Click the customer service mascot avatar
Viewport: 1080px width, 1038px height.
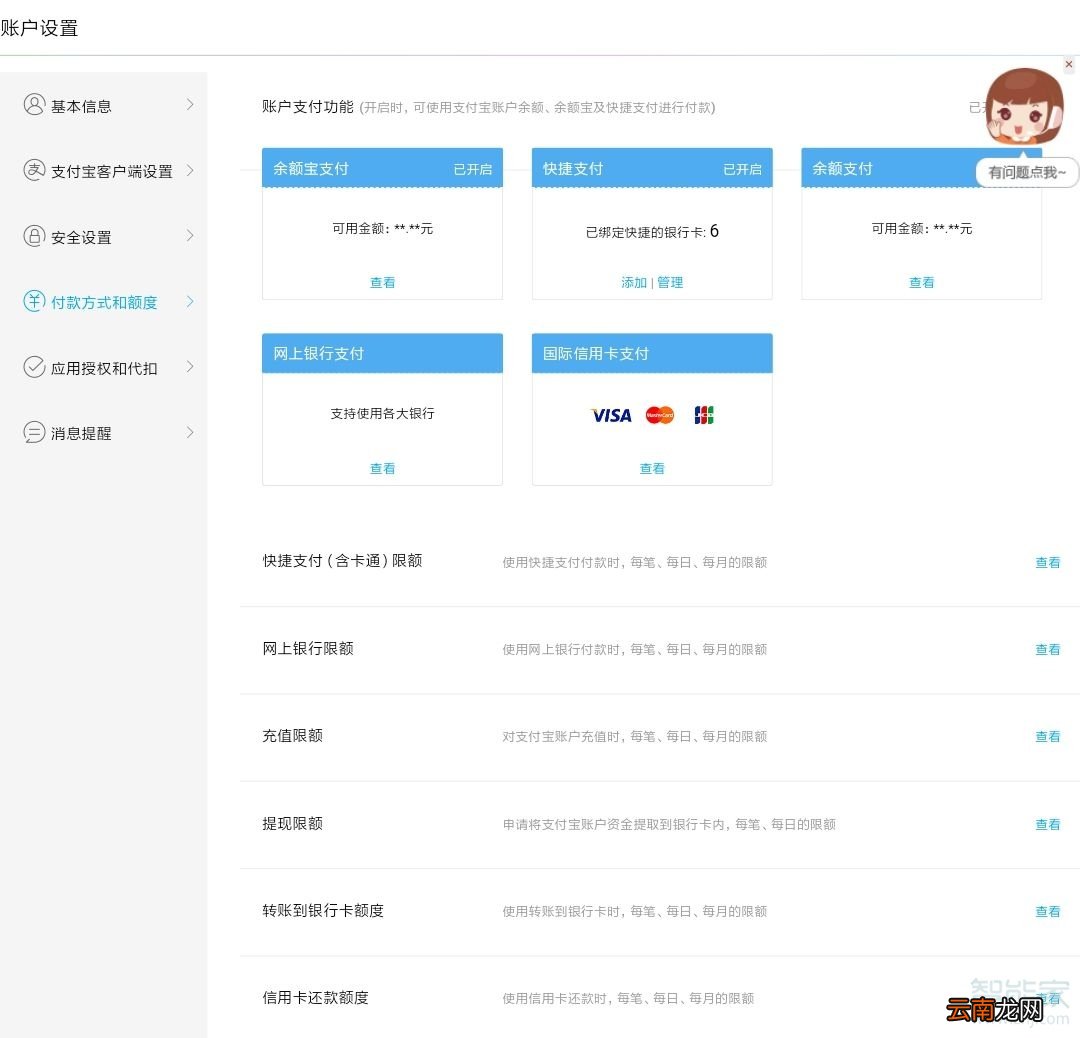click(x=1024, y=107)
